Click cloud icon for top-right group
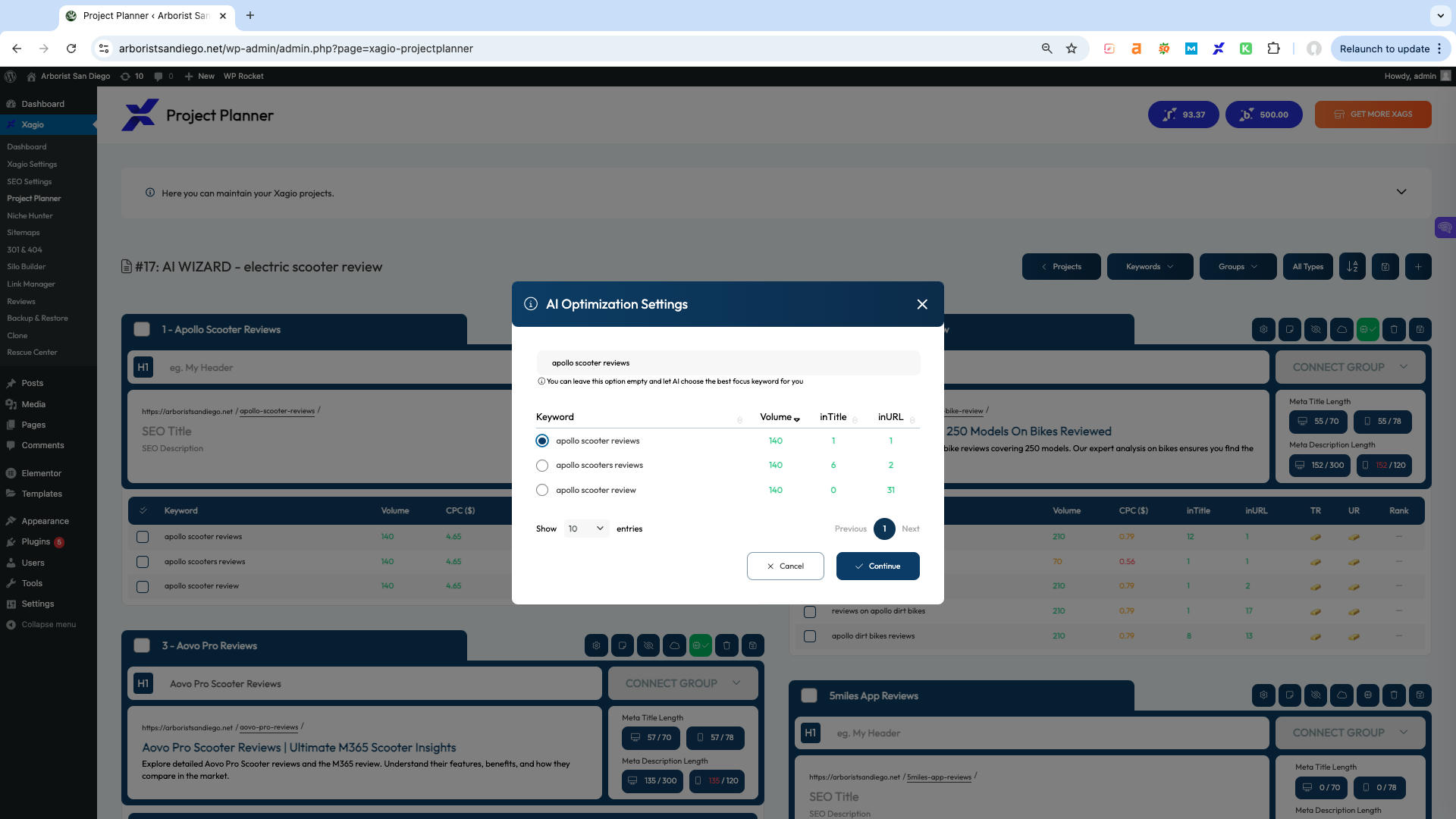The image size is (1456, 819). click(1342, 329)
